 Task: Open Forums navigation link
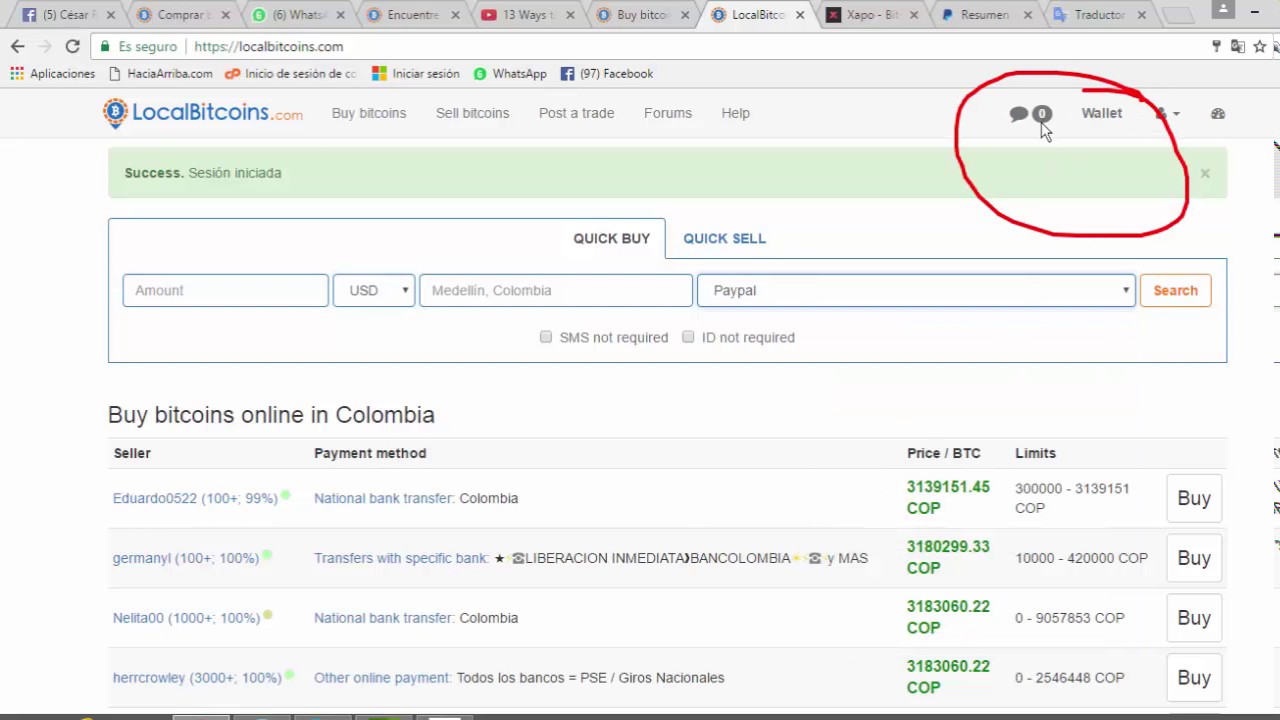tap(668, 113)
